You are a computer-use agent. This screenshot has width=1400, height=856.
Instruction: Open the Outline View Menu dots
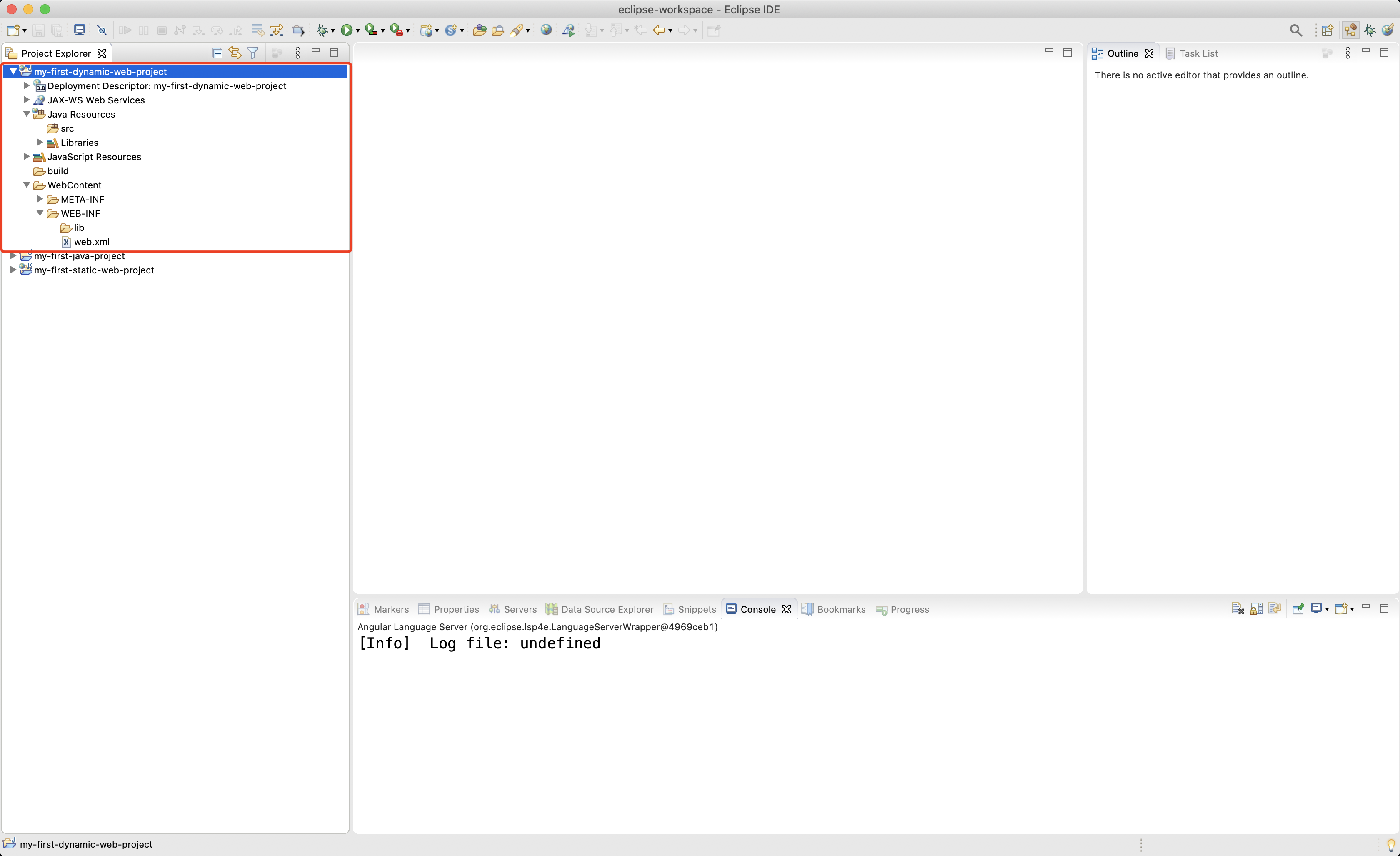click(1348, 53)
